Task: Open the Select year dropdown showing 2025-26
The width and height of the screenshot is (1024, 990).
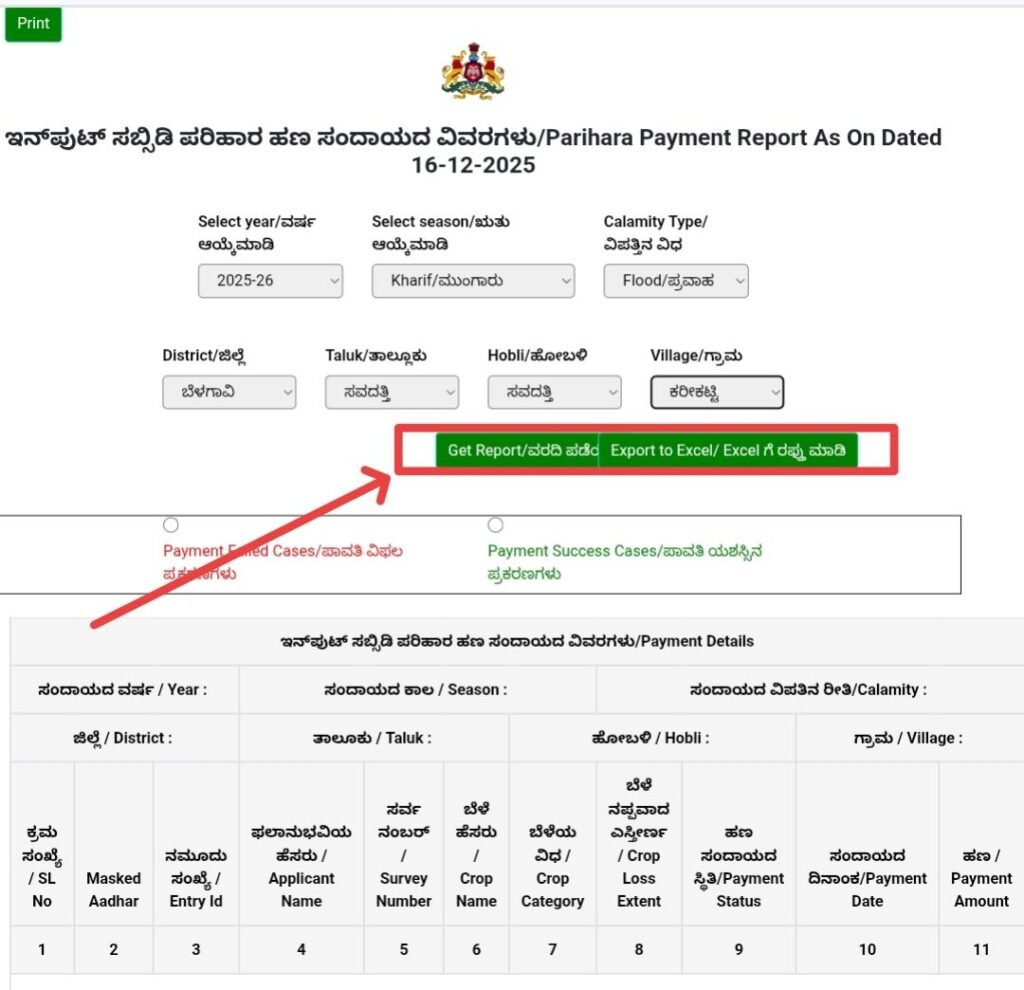Action: tap(270, 281)
